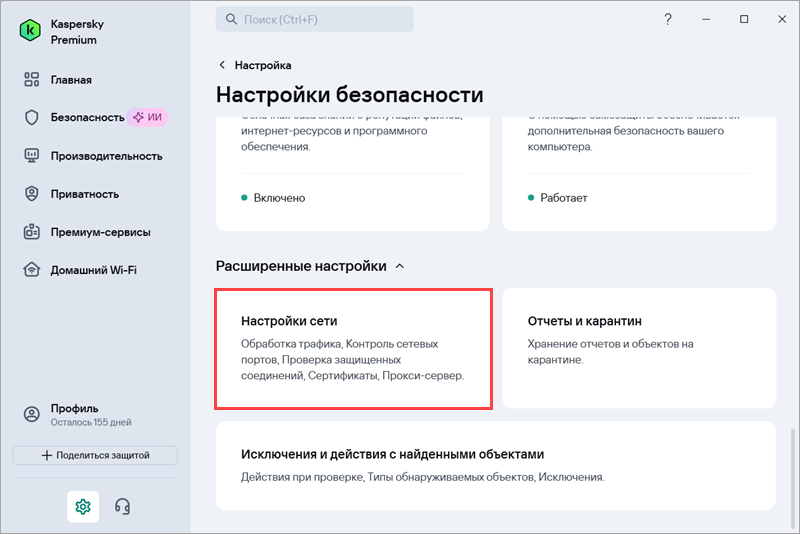Click the card showing status Включено
The height and width of the screenshot is (534, 800).
(353, 173)
